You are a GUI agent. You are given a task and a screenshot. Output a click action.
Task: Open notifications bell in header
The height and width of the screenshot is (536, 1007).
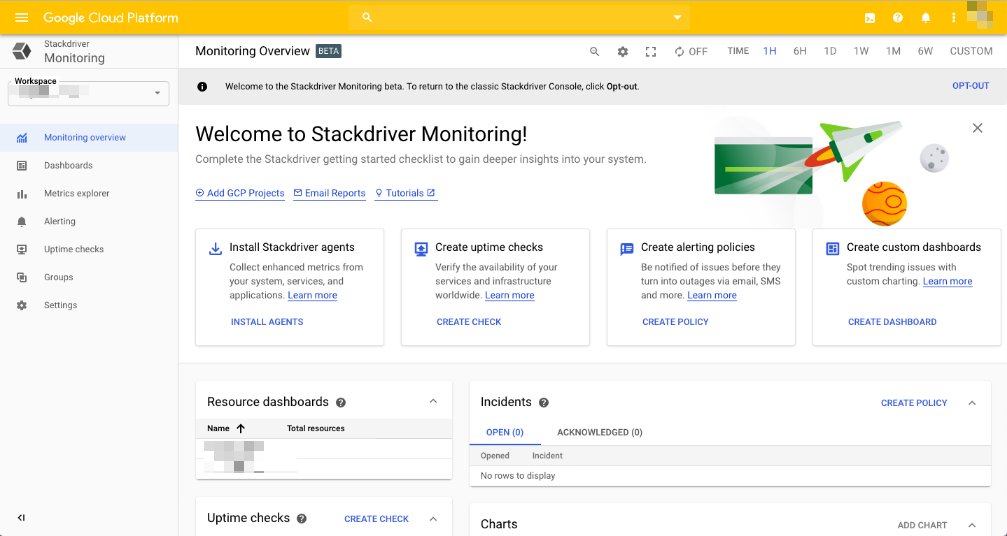pyautogui.click(x=925, y=18)
